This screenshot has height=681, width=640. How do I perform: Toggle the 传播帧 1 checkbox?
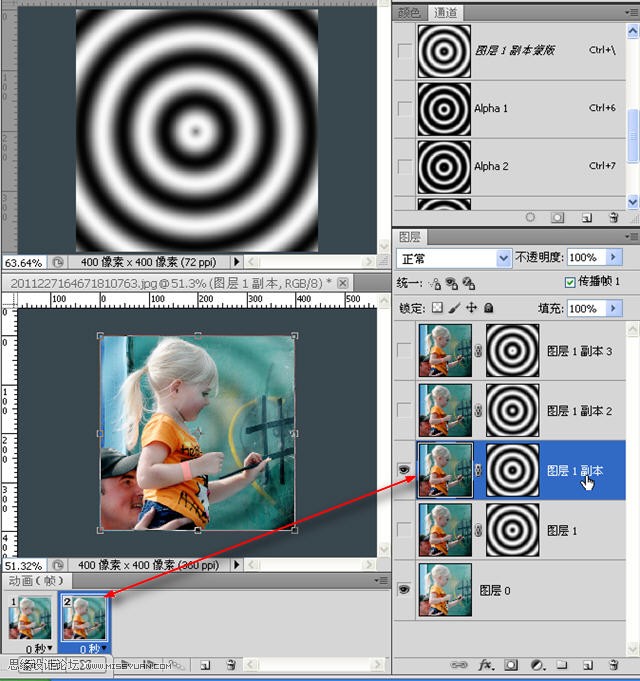[x=570, y=283]
